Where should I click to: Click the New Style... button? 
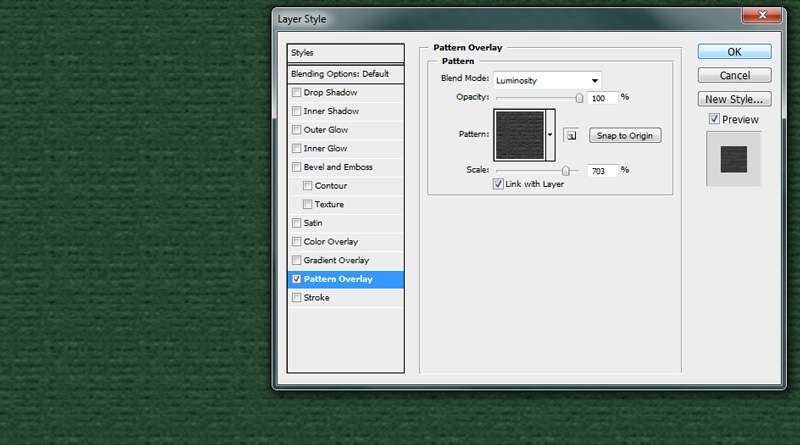click(734, 99)
